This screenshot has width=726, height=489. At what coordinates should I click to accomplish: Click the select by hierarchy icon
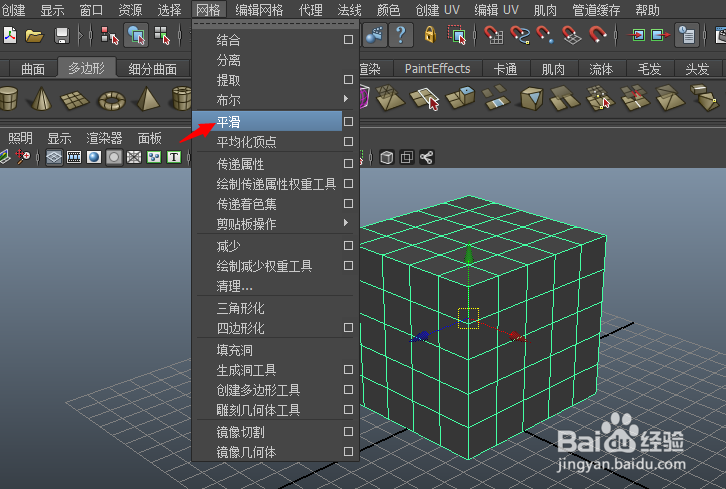(110, 35)
